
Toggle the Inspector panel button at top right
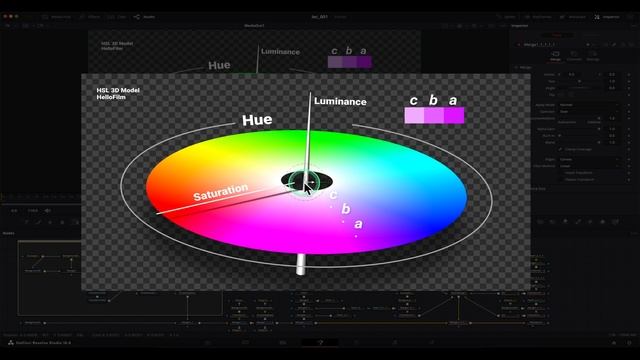point(607,17)
